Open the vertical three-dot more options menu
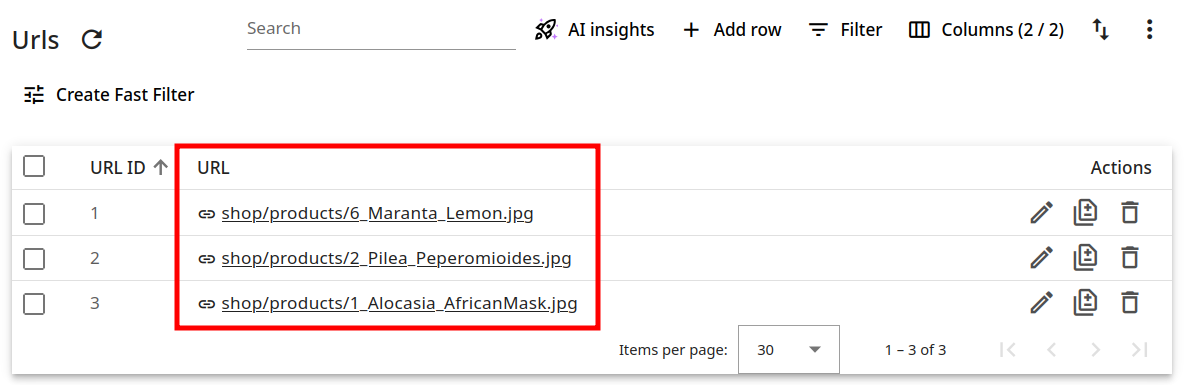The width and height of the screenshot is (1184, 385). pos(1149,30)
